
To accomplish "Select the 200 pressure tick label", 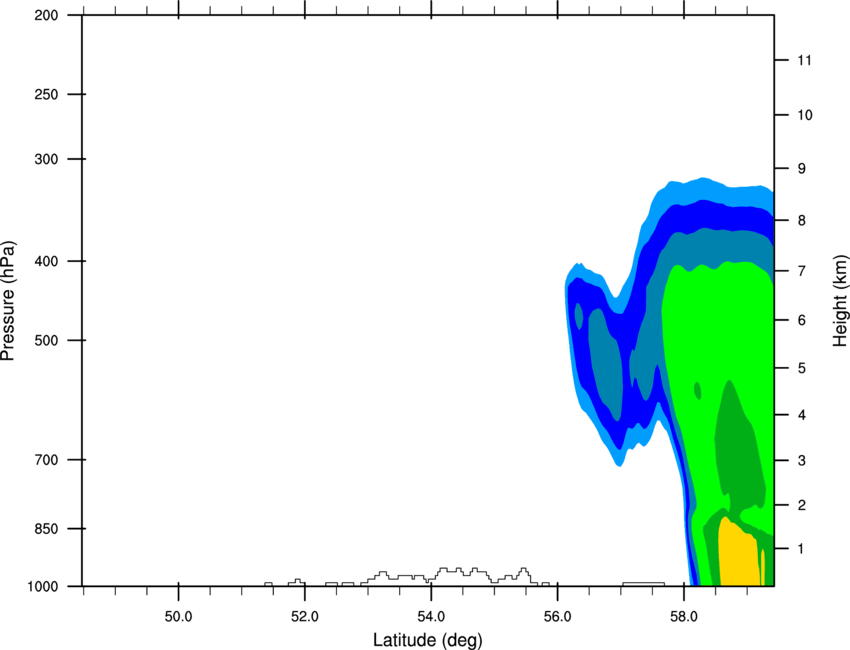I will coord(46,15).
